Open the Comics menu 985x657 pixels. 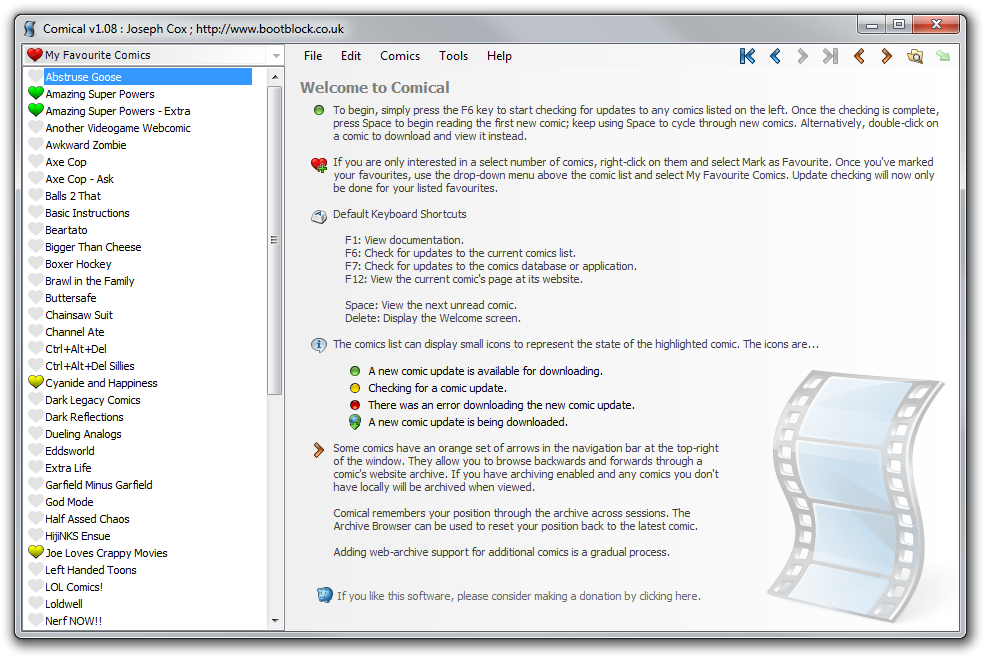click(x=400, y=56)
